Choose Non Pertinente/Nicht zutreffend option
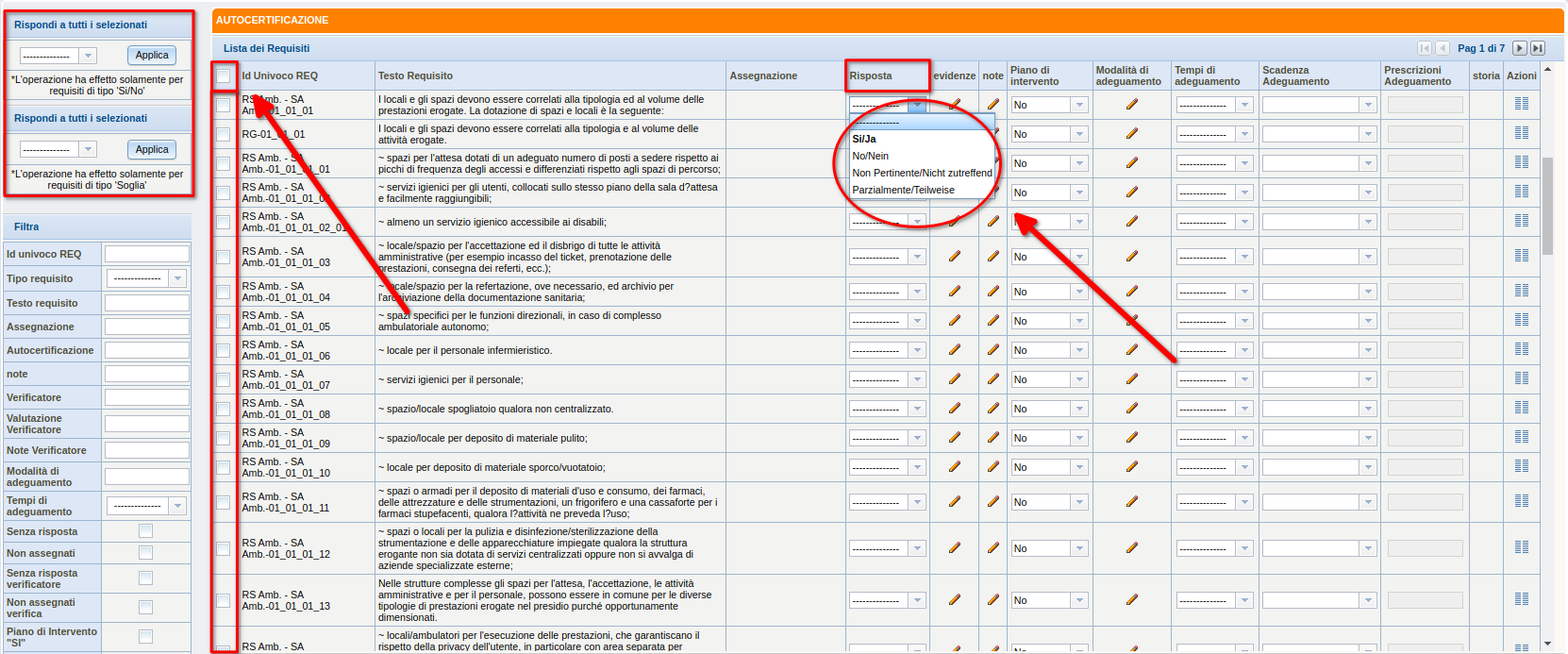This screenshot has width=1568, height=654. point(922,173)
